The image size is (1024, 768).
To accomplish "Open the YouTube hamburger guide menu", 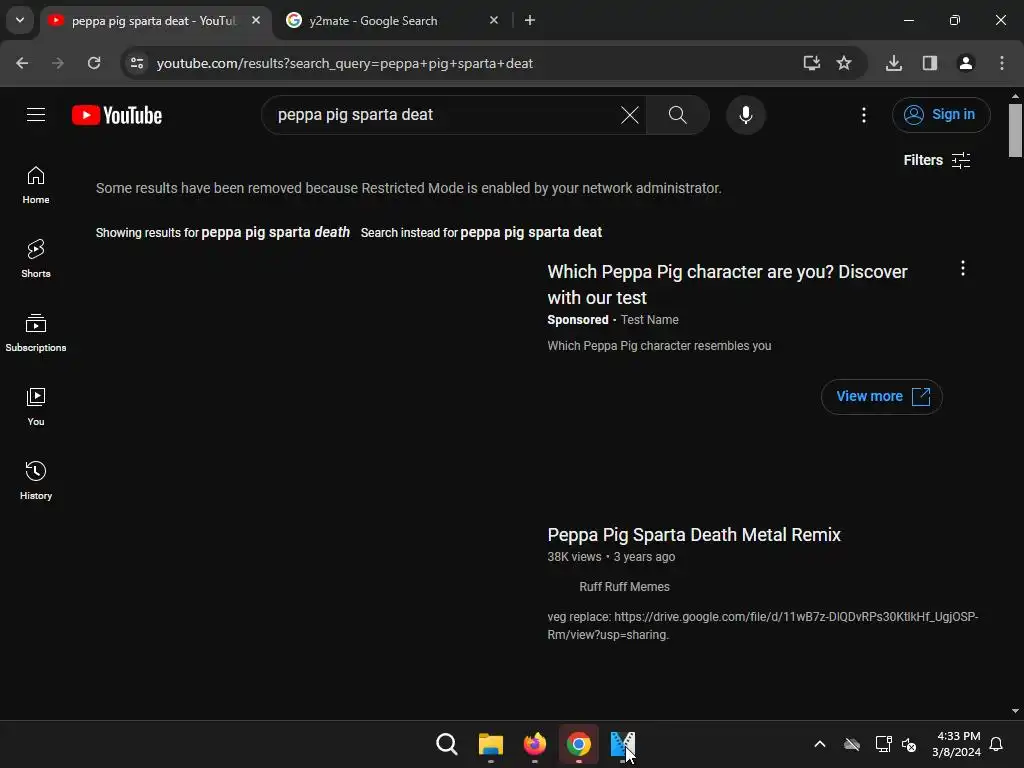I will [36, 115].
